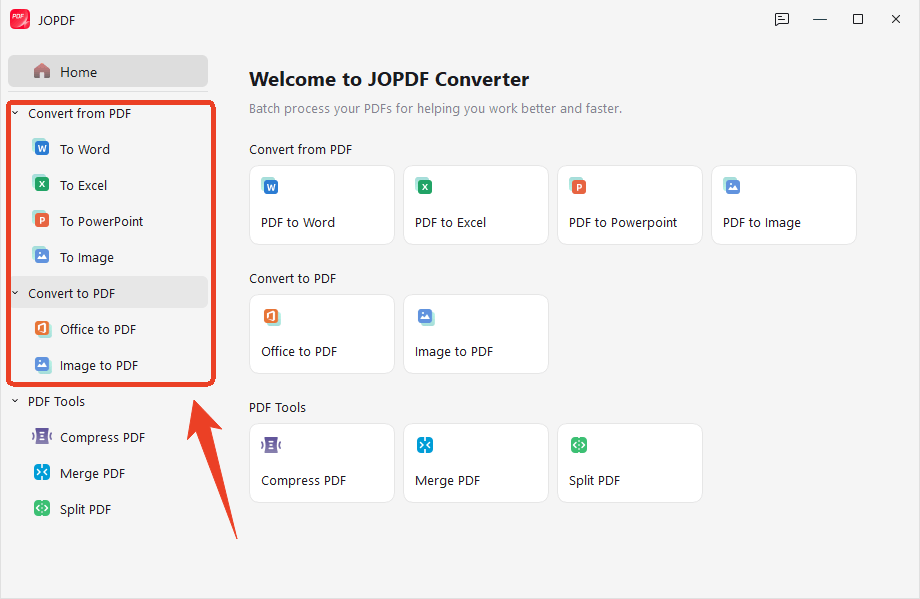Click the compress icon beside sidebar Compress PDF
Image resolution: width=920 pixels, height=599 pixels.
pyautogui.click(x=42, y=436)
